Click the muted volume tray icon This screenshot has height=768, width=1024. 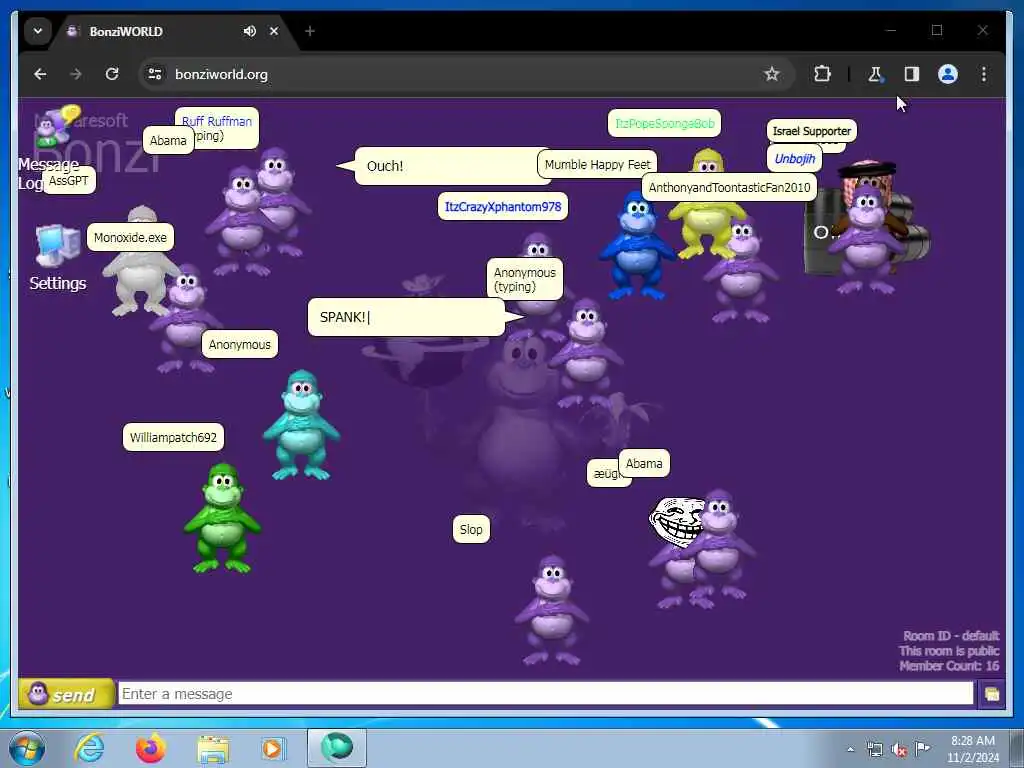coord(899,749)
